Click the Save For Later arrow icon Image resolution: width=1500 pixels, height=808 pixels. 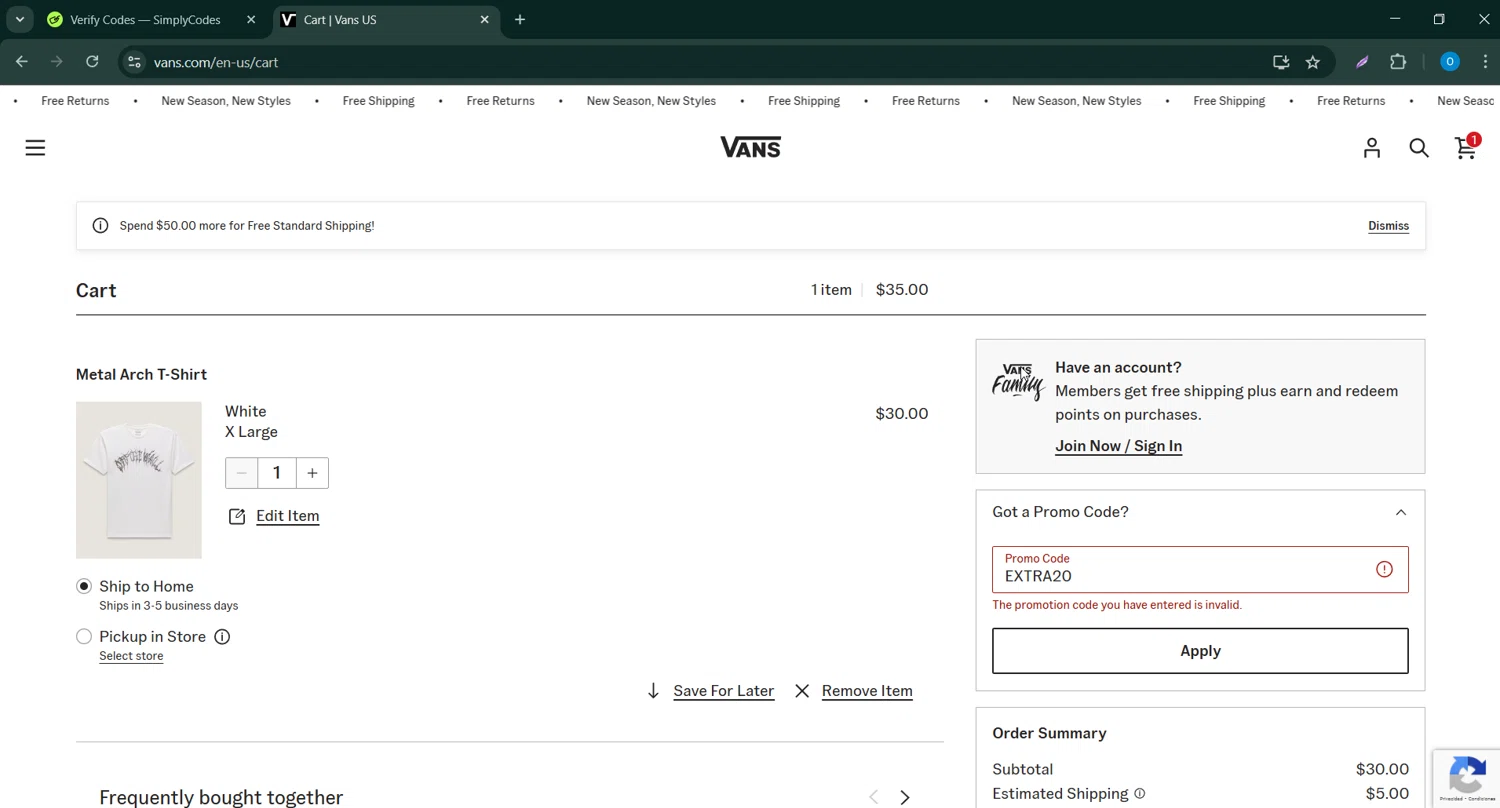[653, 691]
